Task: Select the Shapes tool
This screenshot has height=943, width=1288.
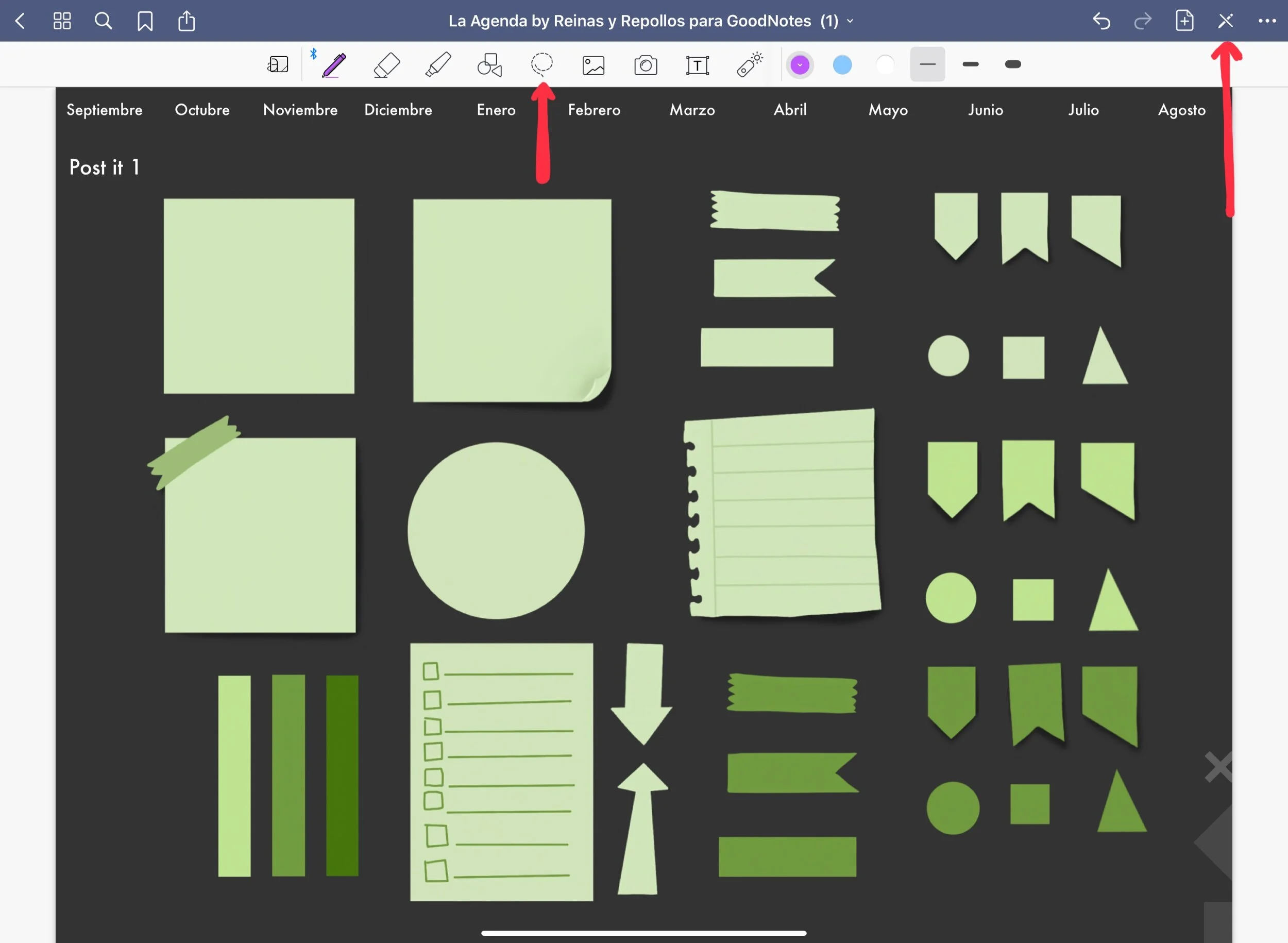Action: [x=489, y=65]
